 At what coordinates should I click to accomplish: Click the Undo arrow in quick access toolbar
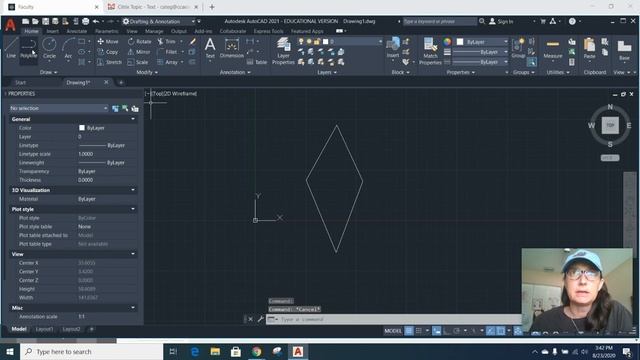click(96, 21)
